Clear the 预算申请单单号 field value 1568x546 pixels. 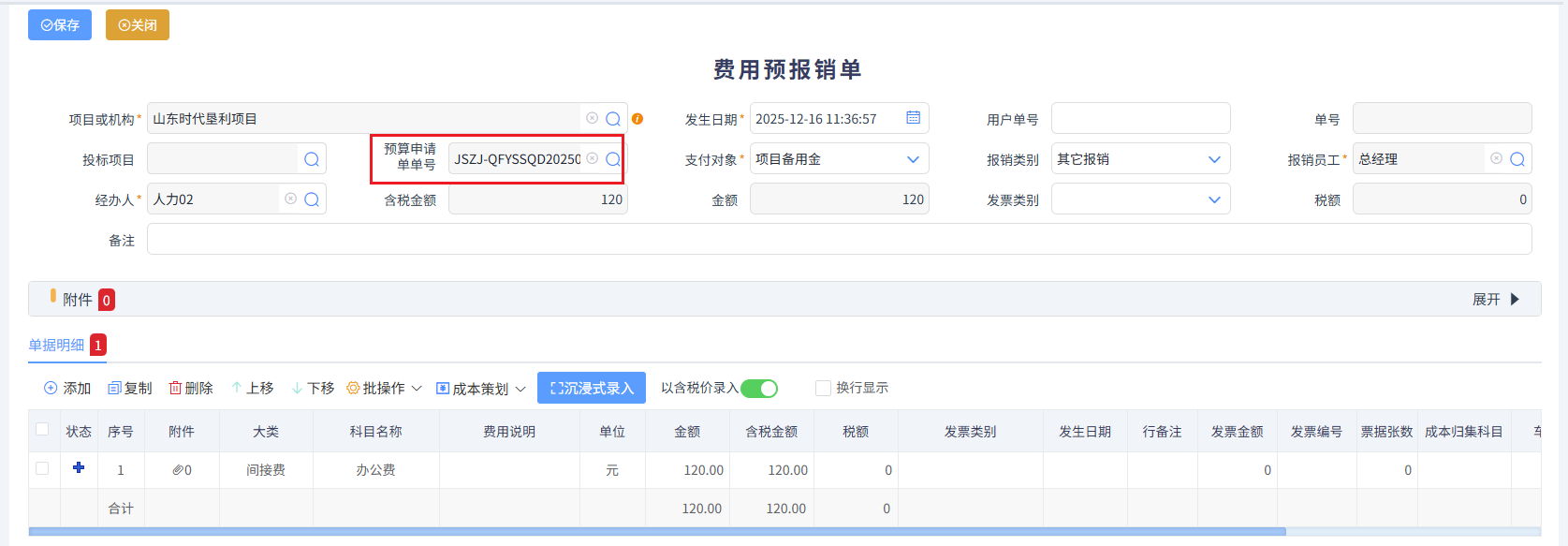click(592, 159)
